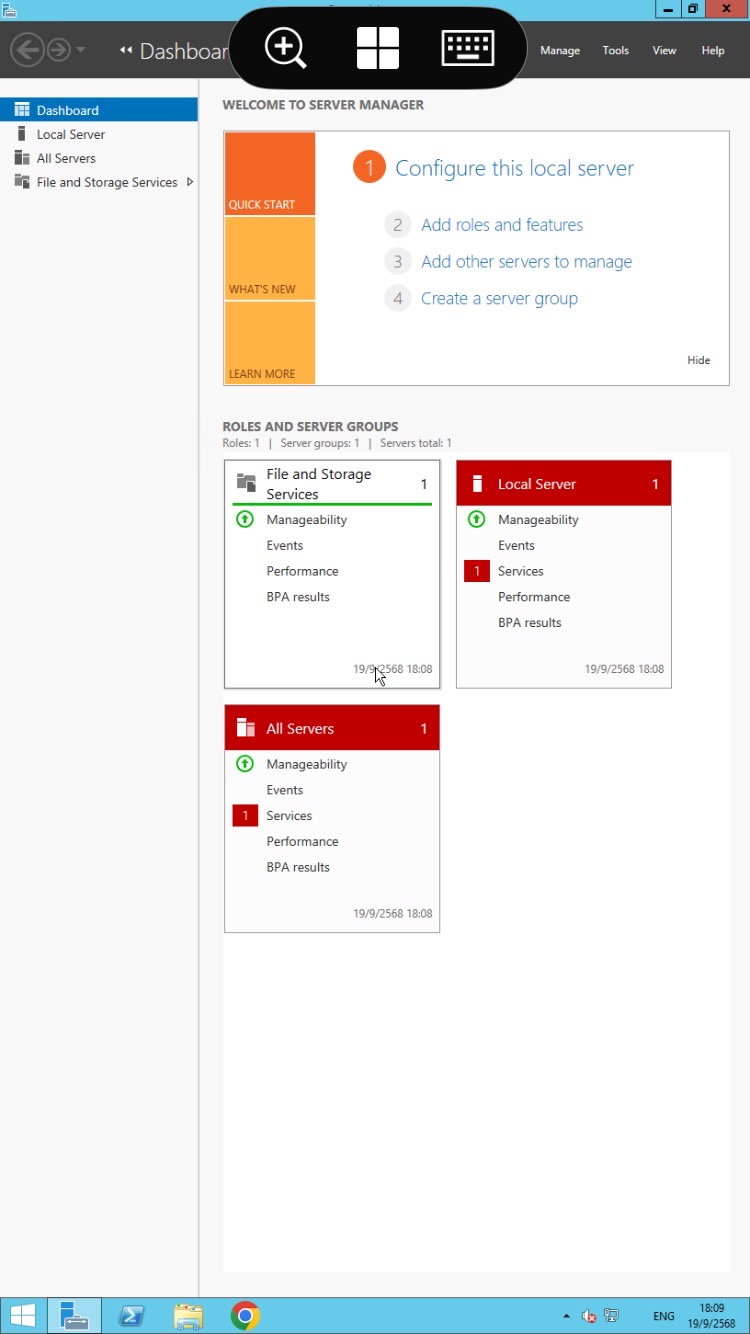Select Local Server in the sidebar
The height and width of the screenshot is (1334, 750).
pos(71,134)
